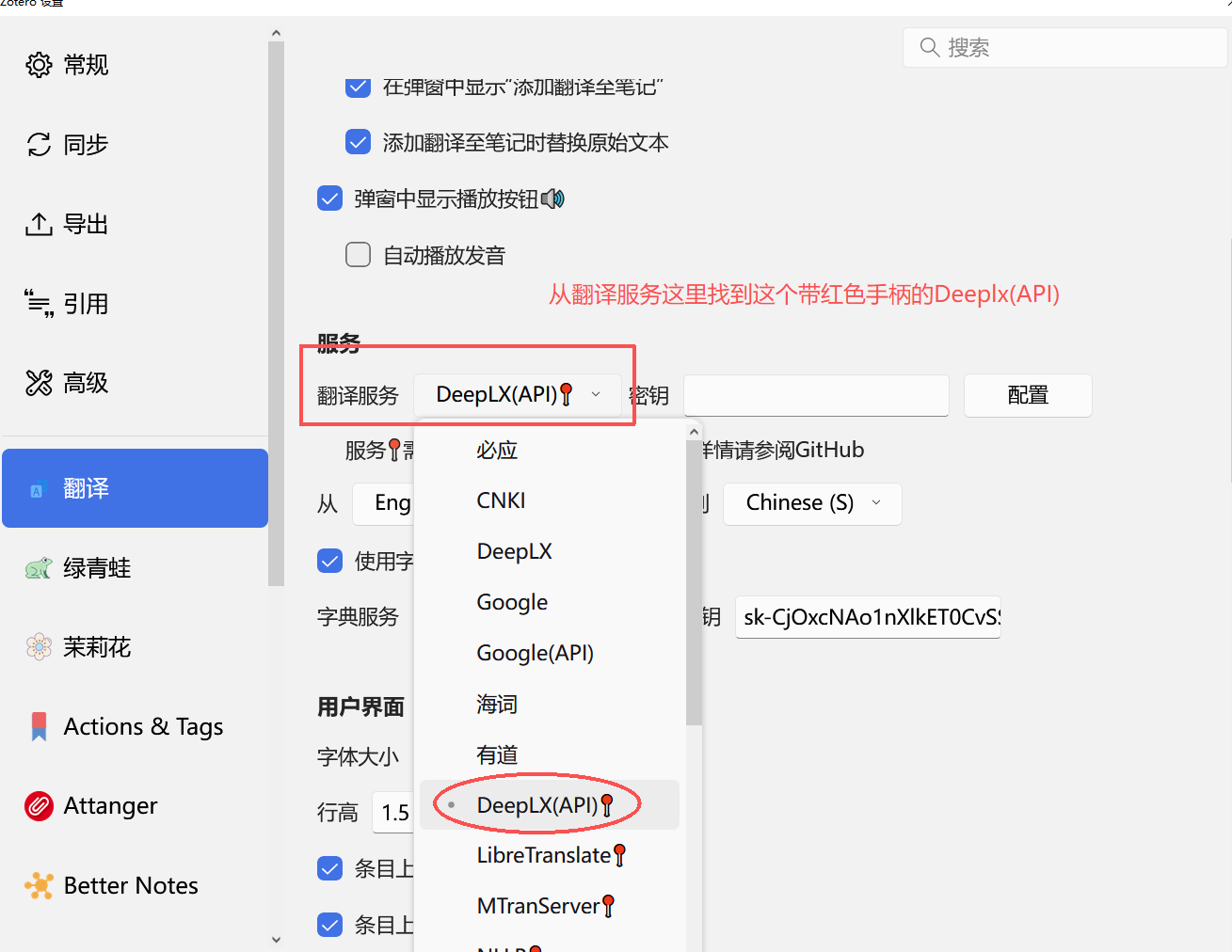Click the speaker icon beside 弹窗中显示播放按钮
This screenshot has width=1232, height=952.
(553, 199)
